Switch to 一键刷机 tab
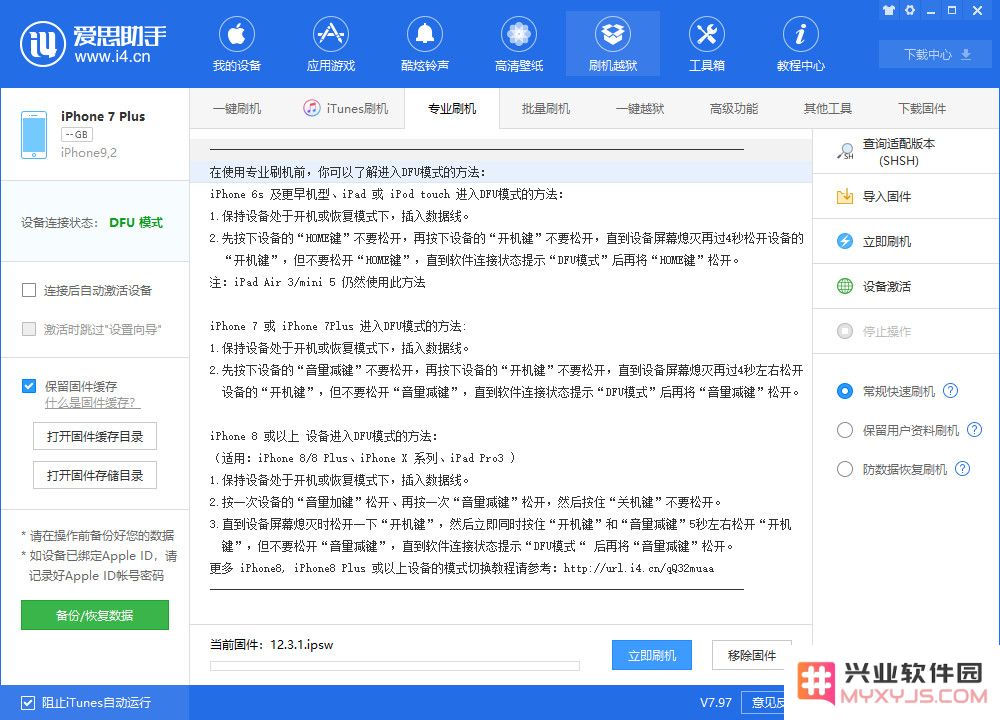The image size is (1000, 720). pos(237,109)
